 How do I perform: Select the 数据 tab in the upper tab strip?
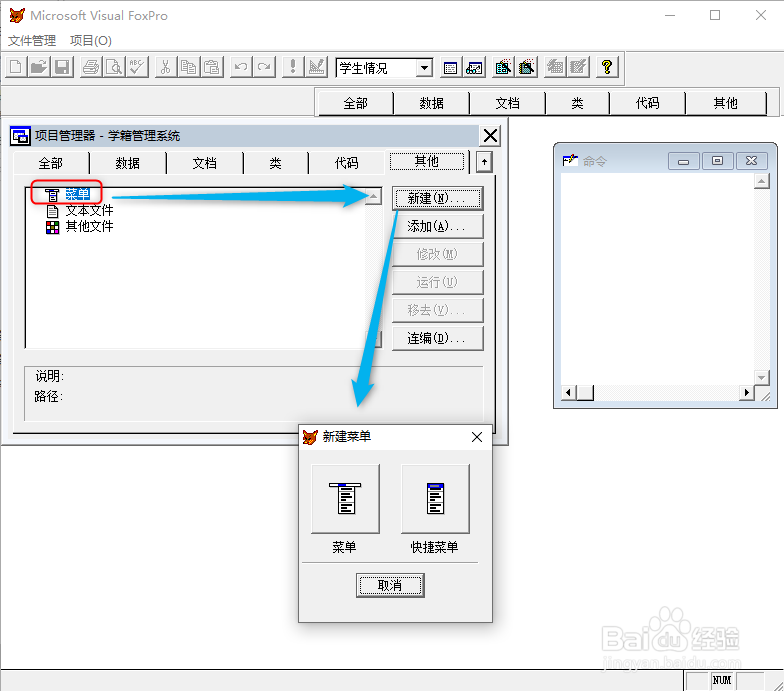[432, 103]
